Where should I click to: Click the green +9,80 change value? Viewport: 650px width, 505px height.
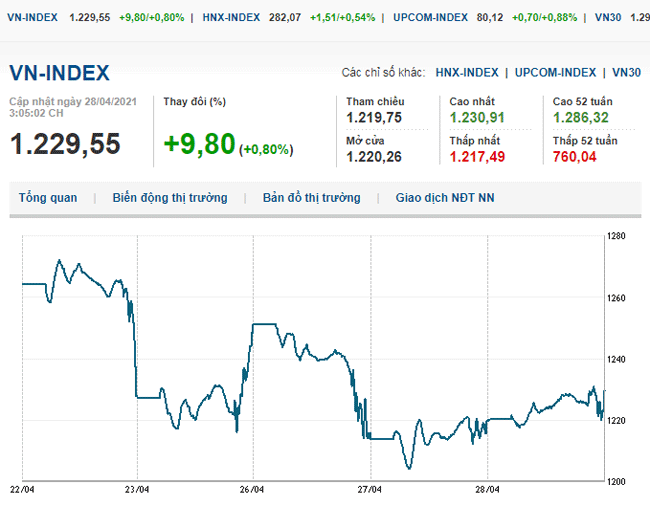click(199, 145)
